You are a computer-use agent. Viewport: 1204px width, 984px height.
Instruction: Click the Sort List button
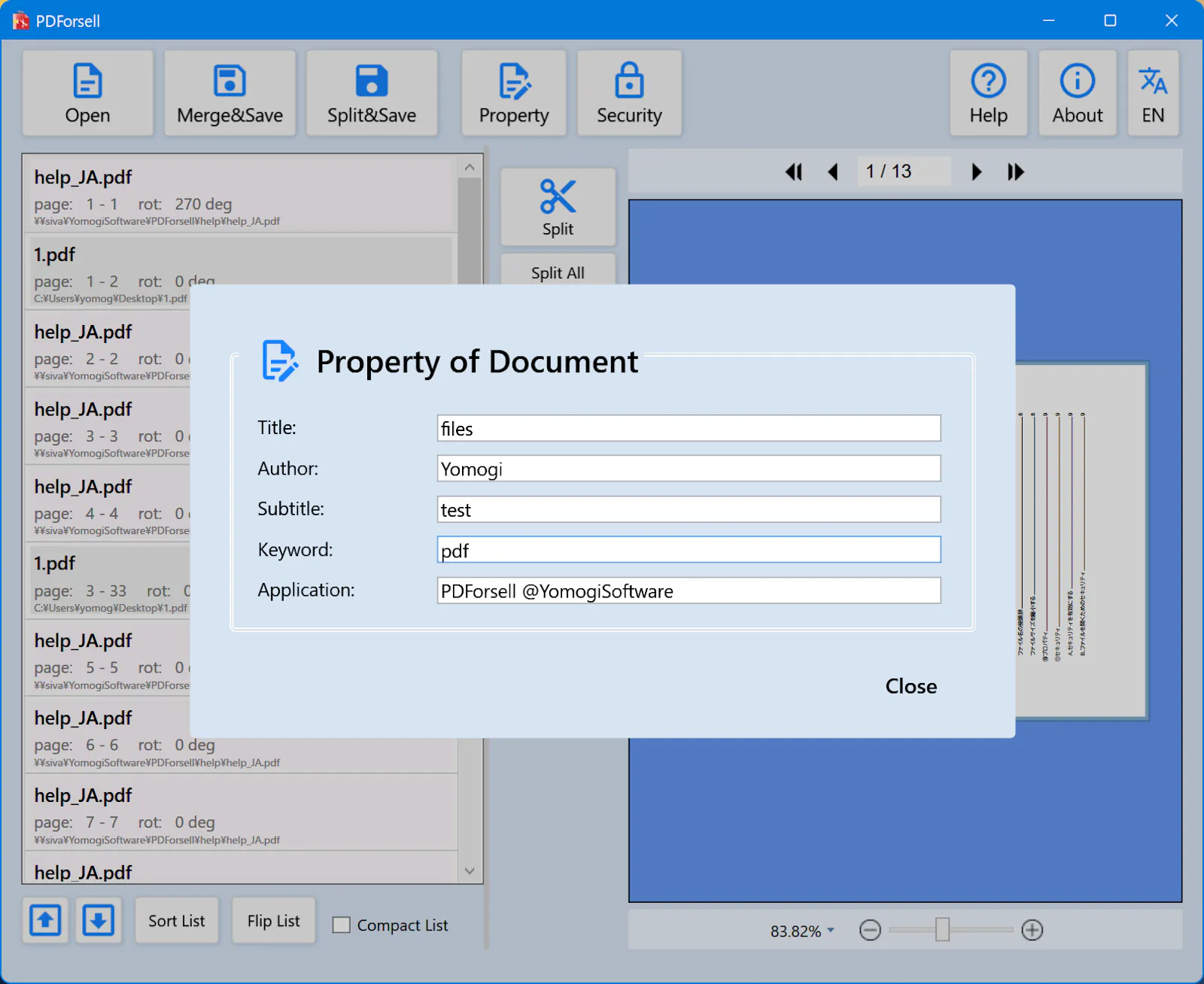pos(176,920)
